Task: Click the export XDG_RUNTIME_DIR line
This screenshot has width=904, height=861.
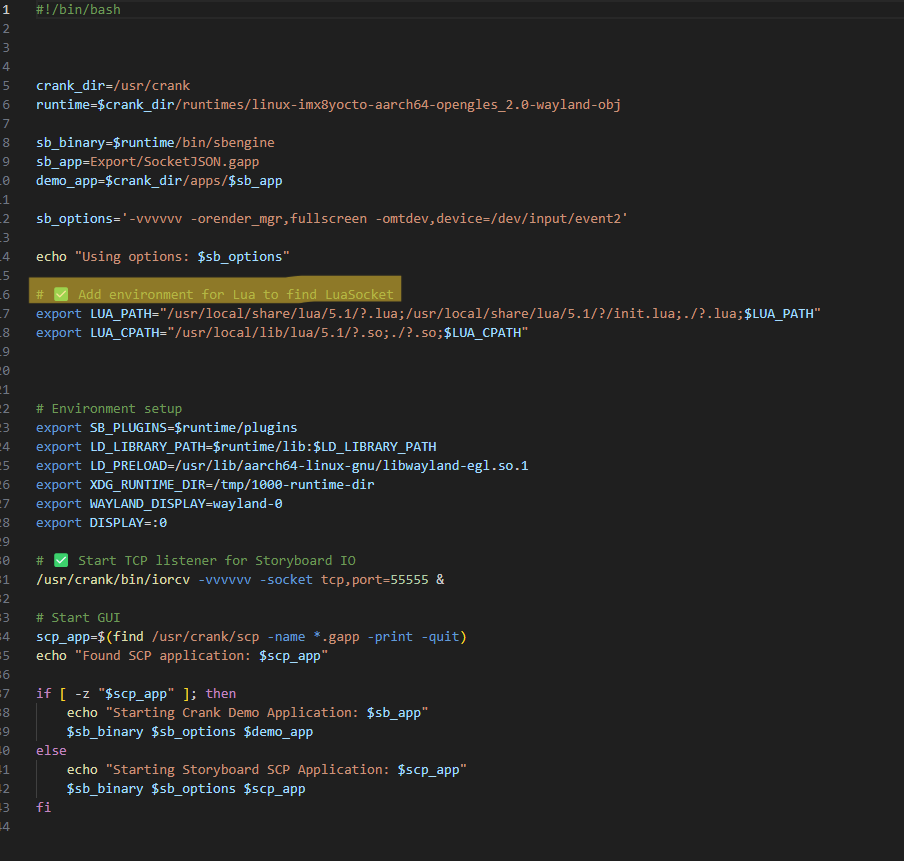Action: [x=205, y=486]
